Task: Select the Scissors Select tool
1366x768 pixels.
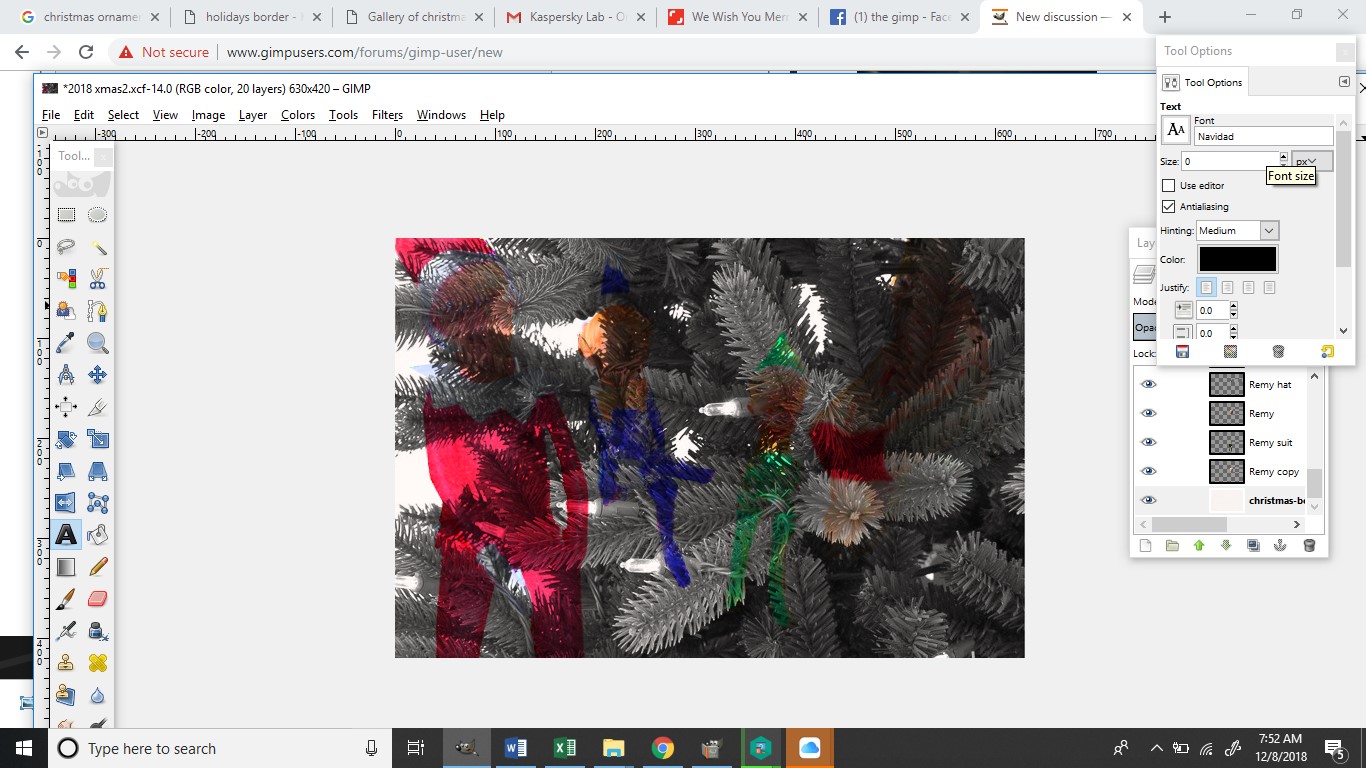Action: pos(97,279)
